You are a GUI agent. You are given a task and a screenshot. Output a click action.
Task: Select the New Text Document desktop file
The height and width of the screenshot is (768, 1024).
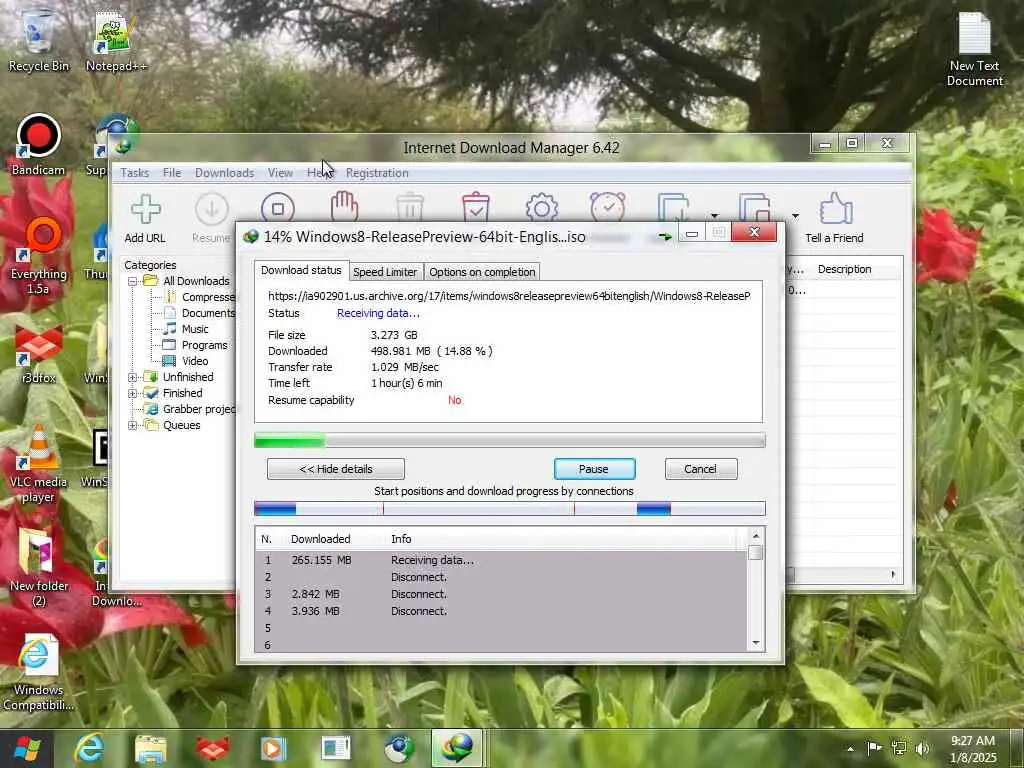tap(974, 50)
